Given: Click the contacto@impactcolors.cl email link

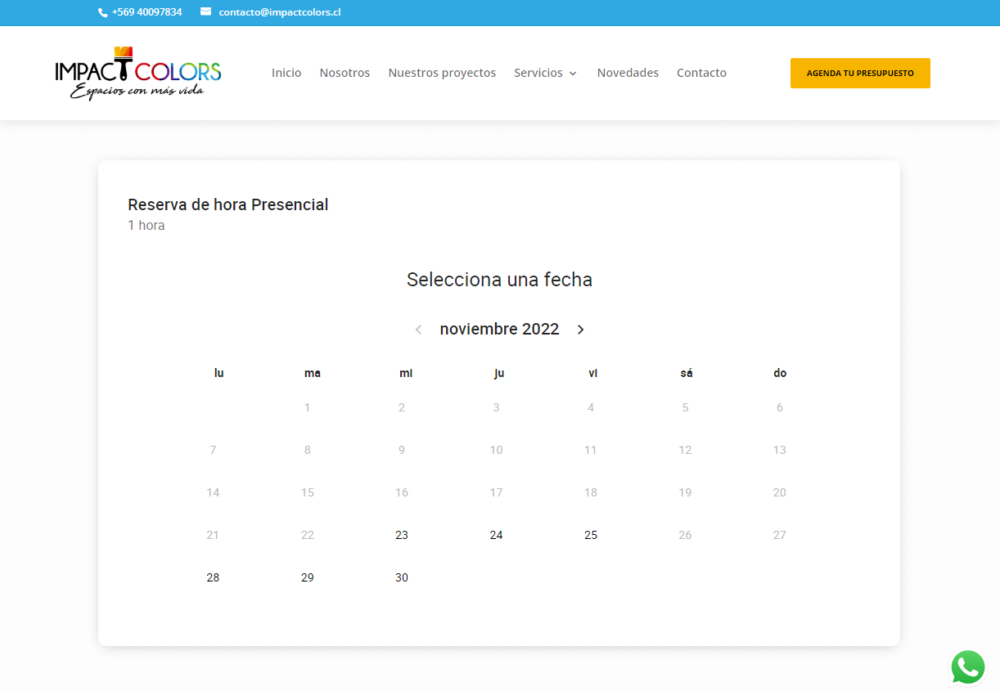Looking at the screenshot, I should [279, 13].
